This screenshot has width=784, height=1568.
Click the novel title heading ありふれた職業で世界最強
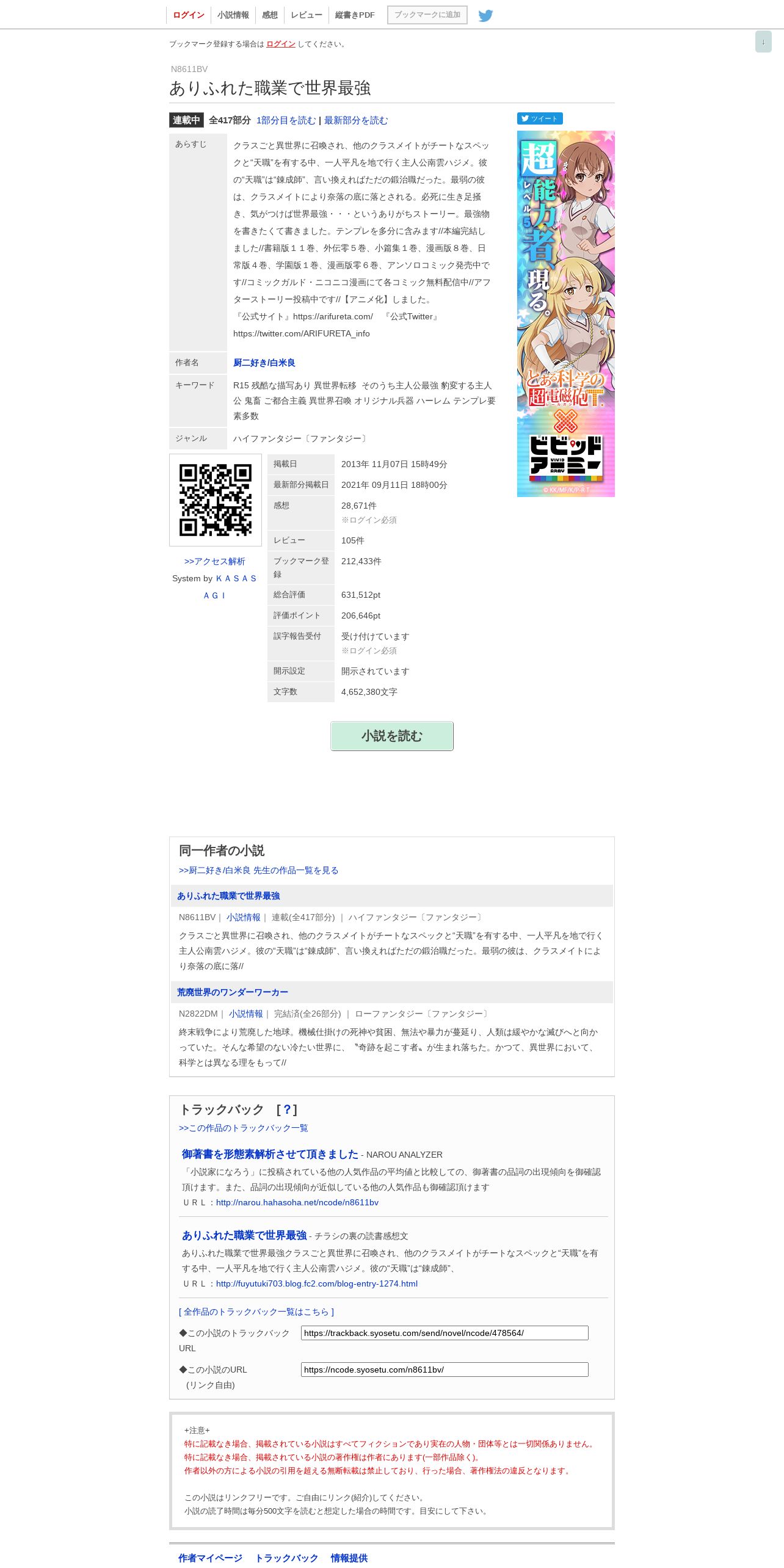270,88
